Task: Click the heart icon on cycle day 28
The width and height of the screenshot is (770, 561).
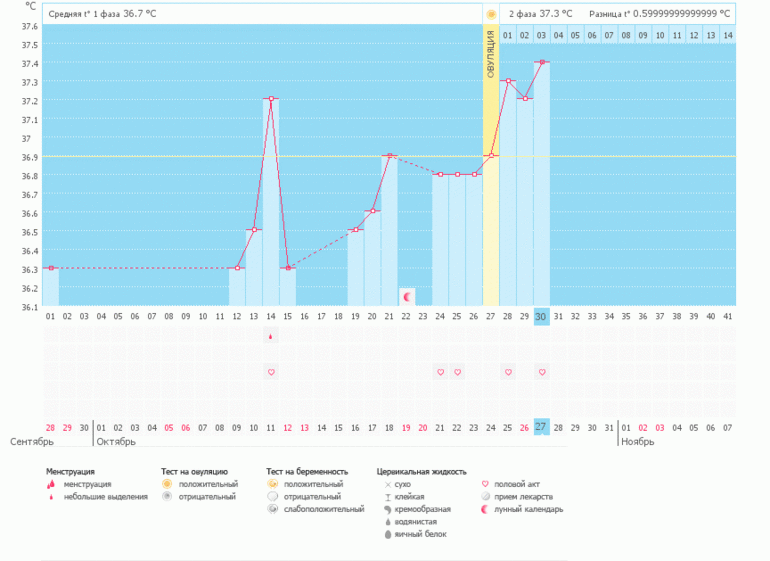Action: (x=508, y=372)
